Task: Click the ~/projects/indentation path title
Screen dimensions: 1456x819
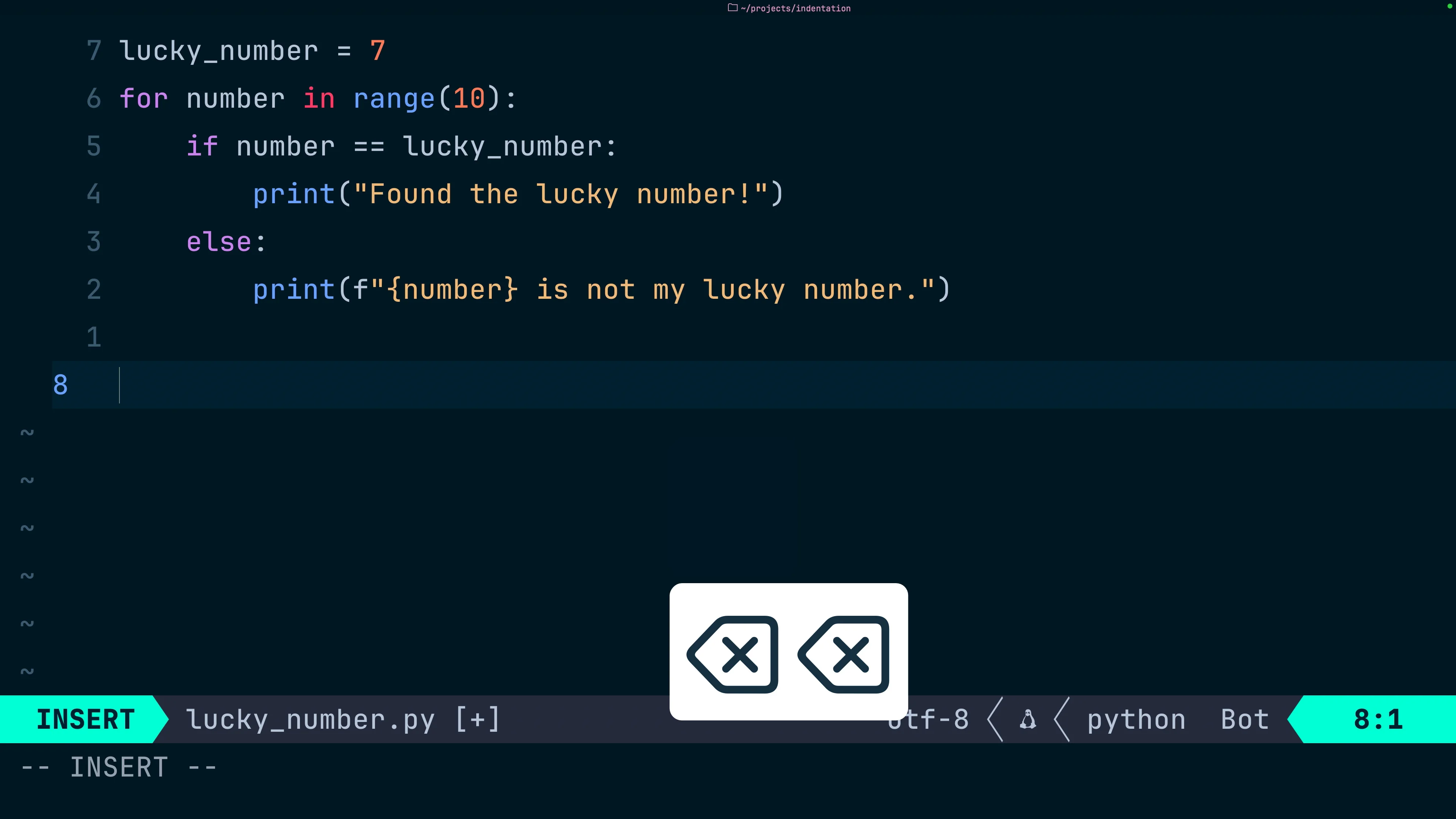Action: coord(795,8)
